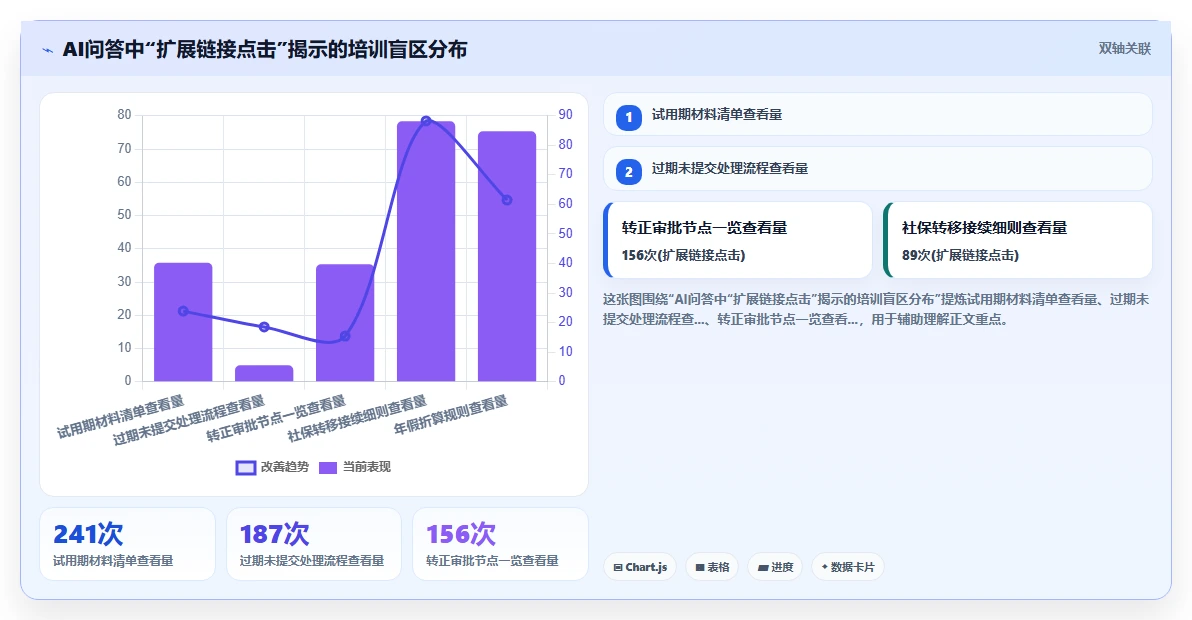Click the lightning icon beside the title
Viewport: 1192px width, 620px height.
click(48, 50)
